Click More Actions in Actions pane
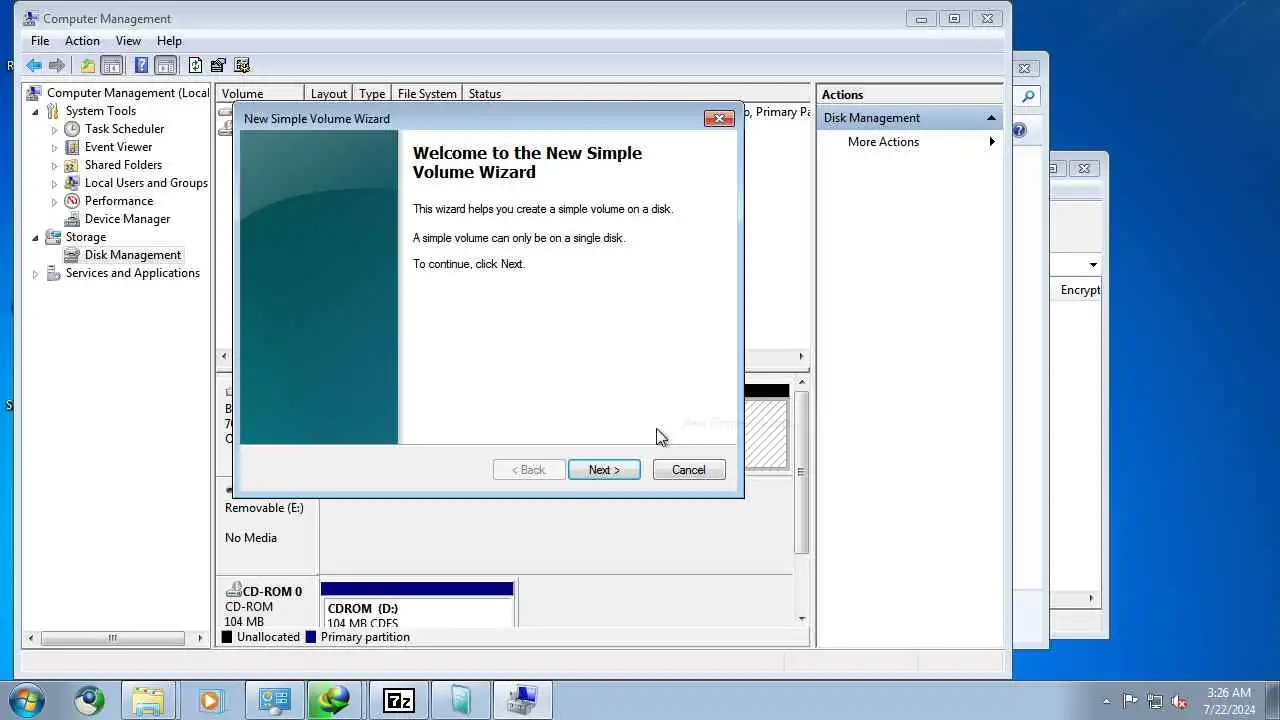Screen dimensions: 1280x720 click(883, 142)
